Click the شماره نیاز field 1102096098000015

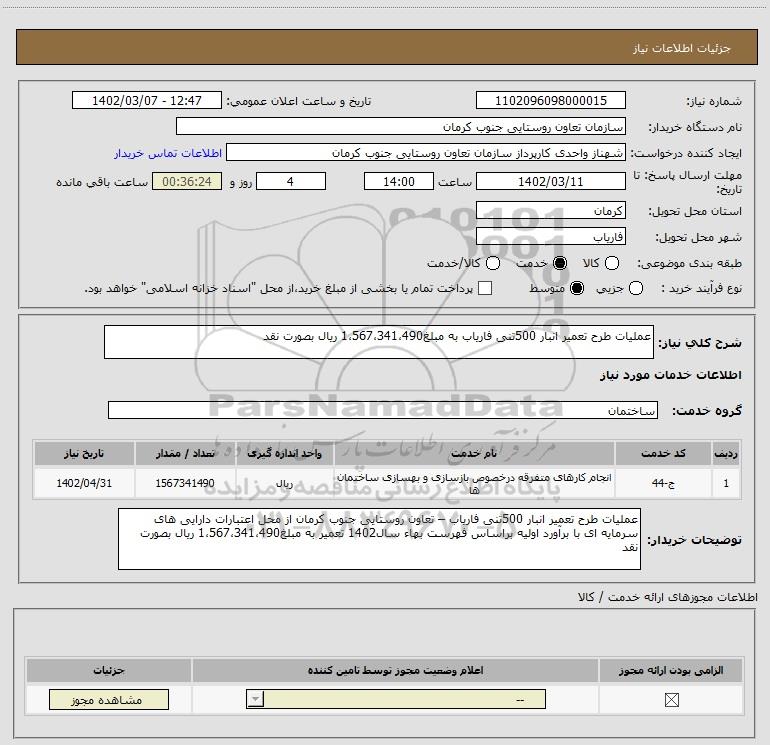pos(550,100)
